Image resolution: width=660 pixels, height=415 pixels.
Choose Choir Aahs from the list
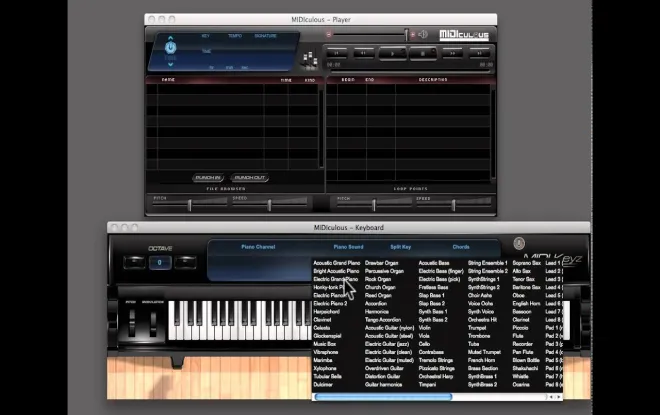(x=480, y=295)
